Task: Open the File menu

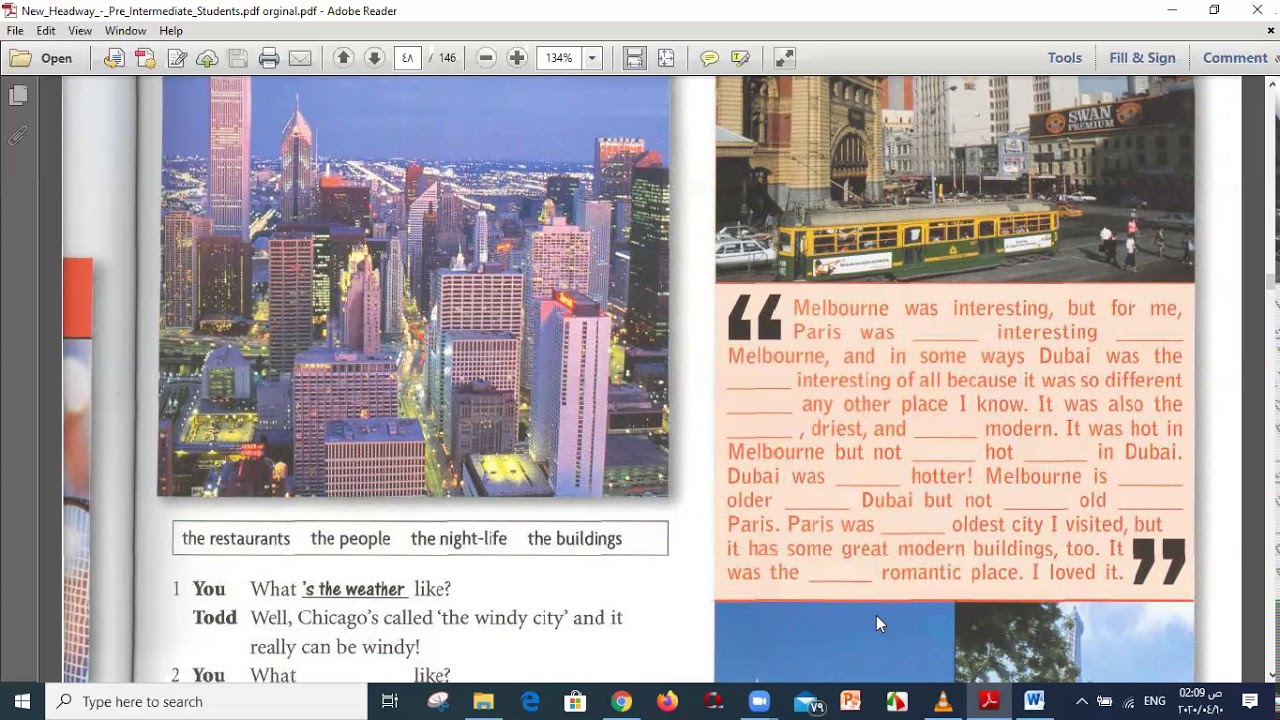Action: [x=15, y=31]
